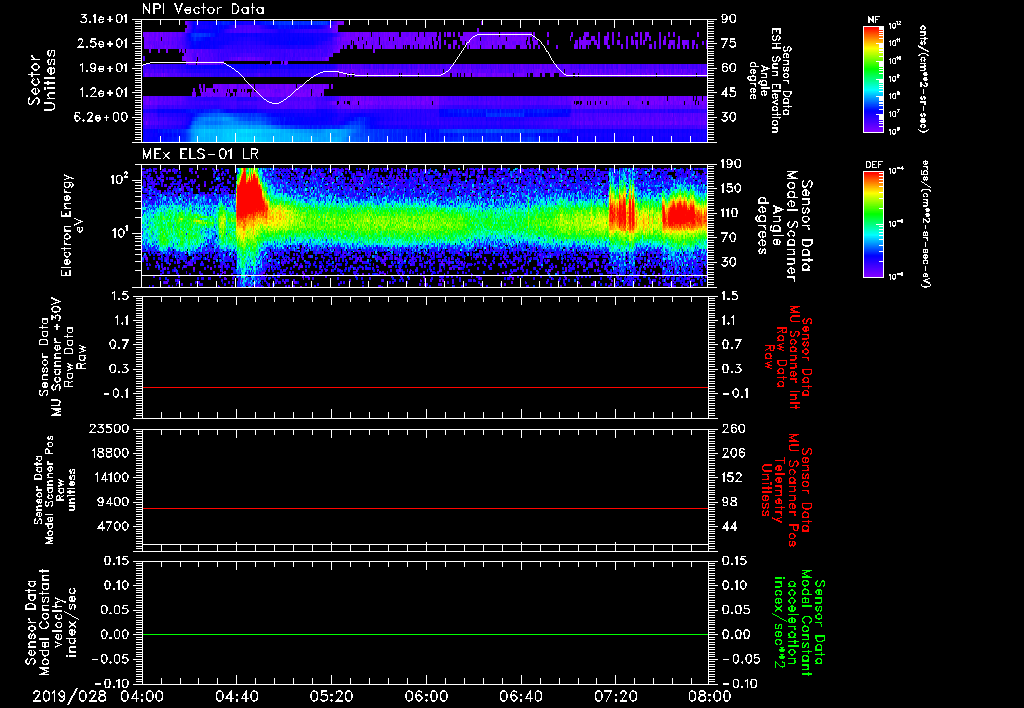
Task: Click the 07:20 time axis label
Action: (x=616, y=696)
